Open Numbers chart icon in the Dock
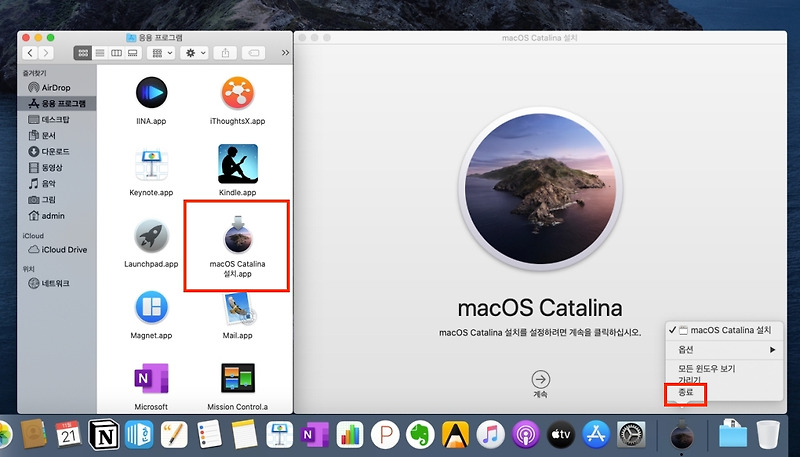The width and height of the screenshot is (800, 457). 350,435
